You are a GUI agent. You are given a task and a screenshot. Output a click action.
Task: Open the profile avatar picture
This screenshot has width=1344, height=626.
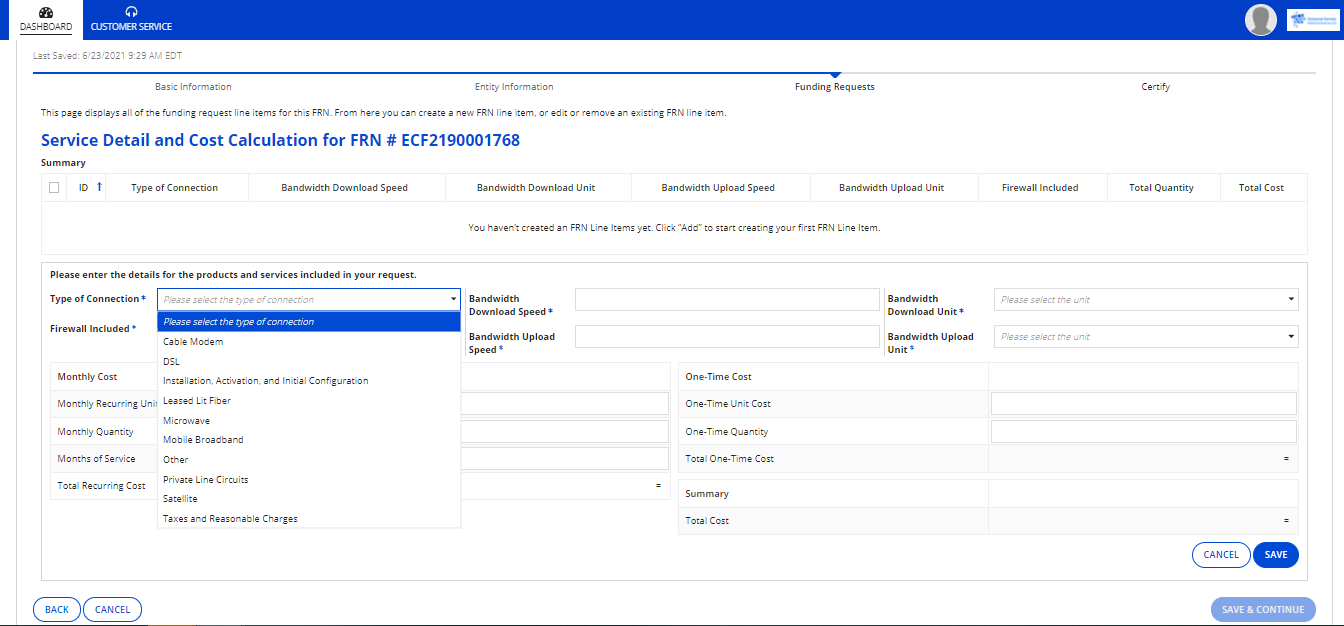[1260, 19]
